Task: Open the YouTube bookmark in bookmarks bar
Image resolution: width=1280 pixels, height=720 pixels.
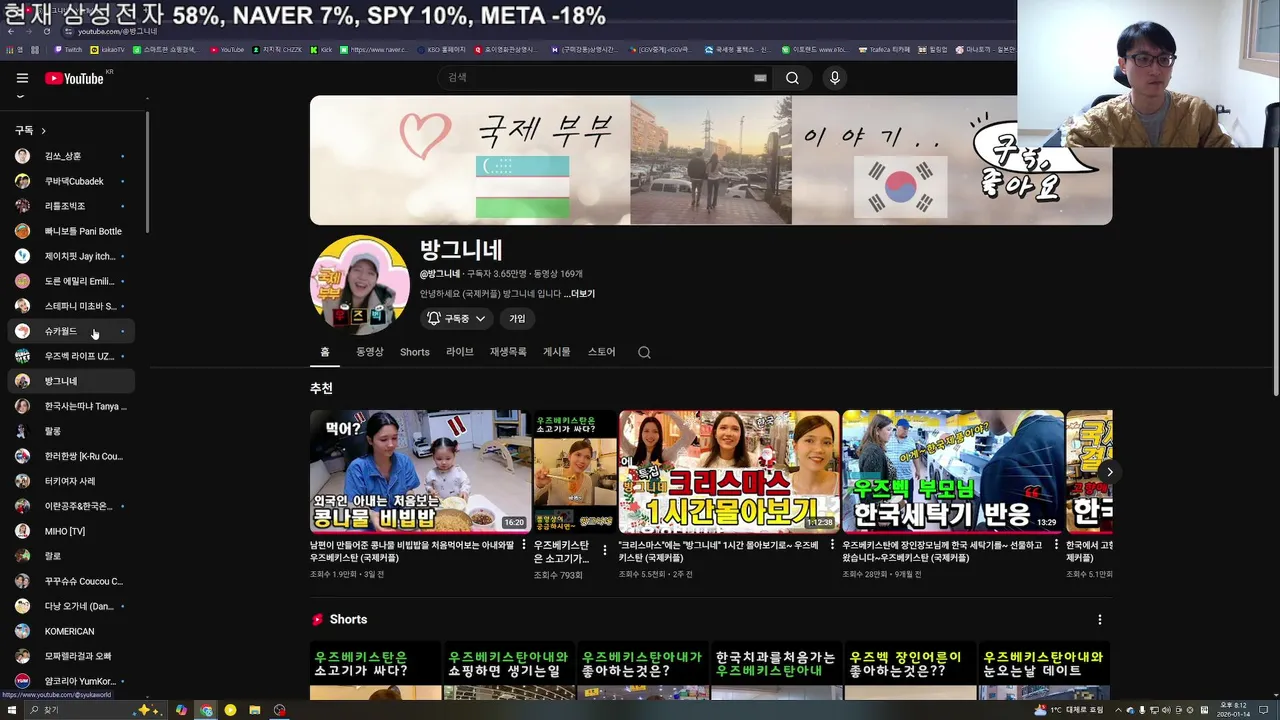Action: pos(227,49)
